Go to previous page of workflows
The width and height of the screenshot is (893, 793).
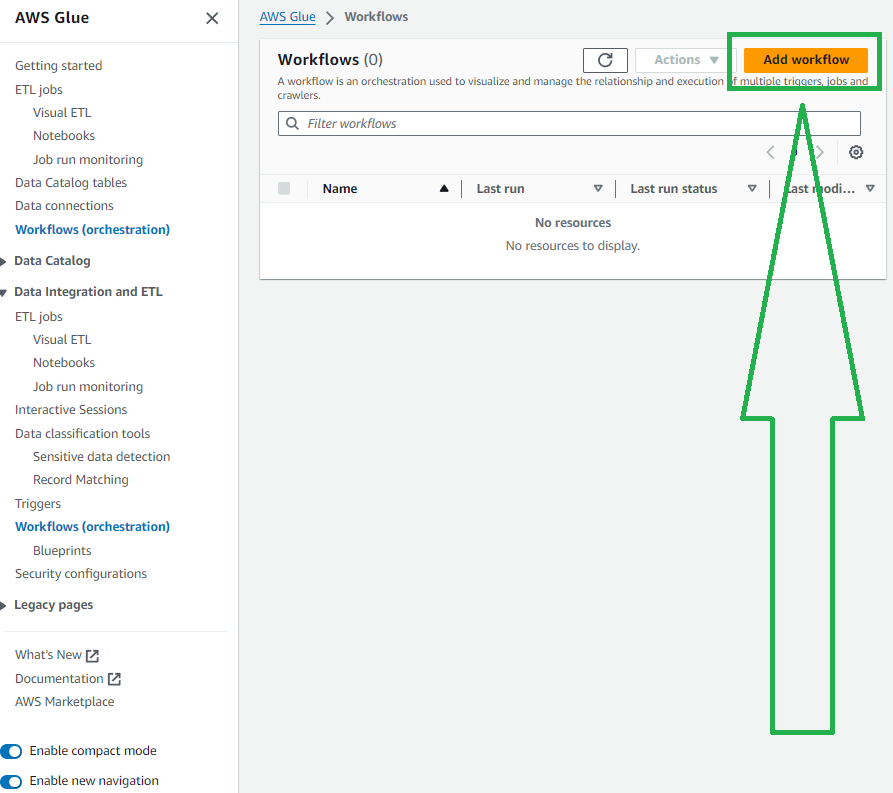(771, 152)
